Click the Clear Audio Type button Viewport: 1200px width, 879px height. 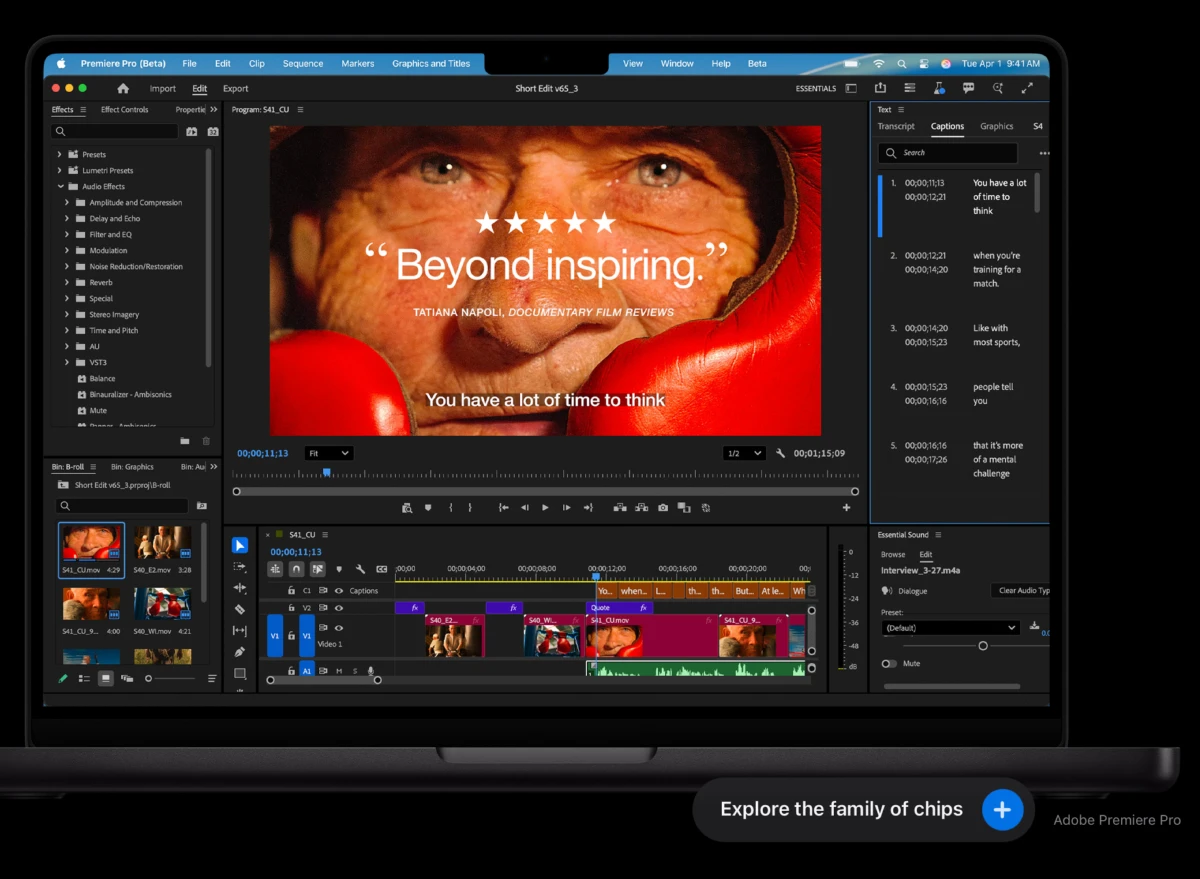[x=1022, y=591]
